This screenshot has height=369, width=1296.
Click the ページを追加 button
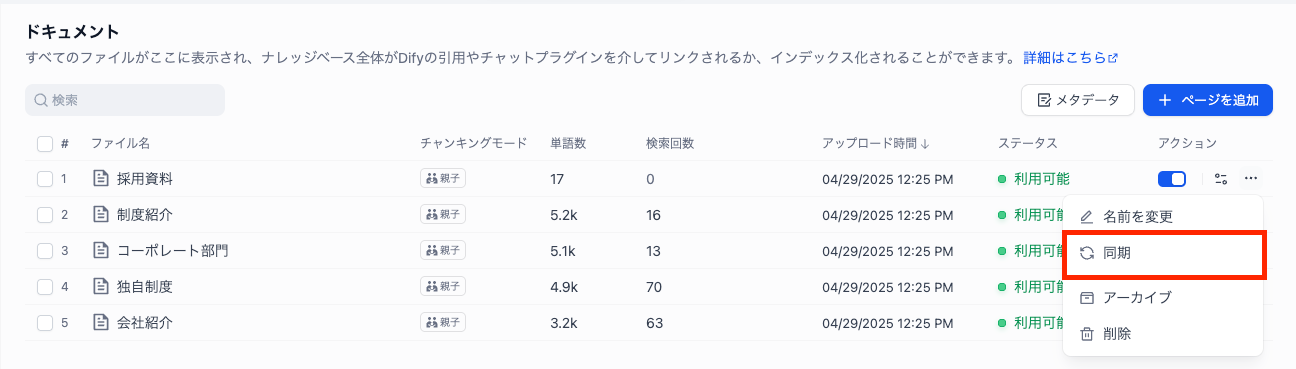point(1207,100)
